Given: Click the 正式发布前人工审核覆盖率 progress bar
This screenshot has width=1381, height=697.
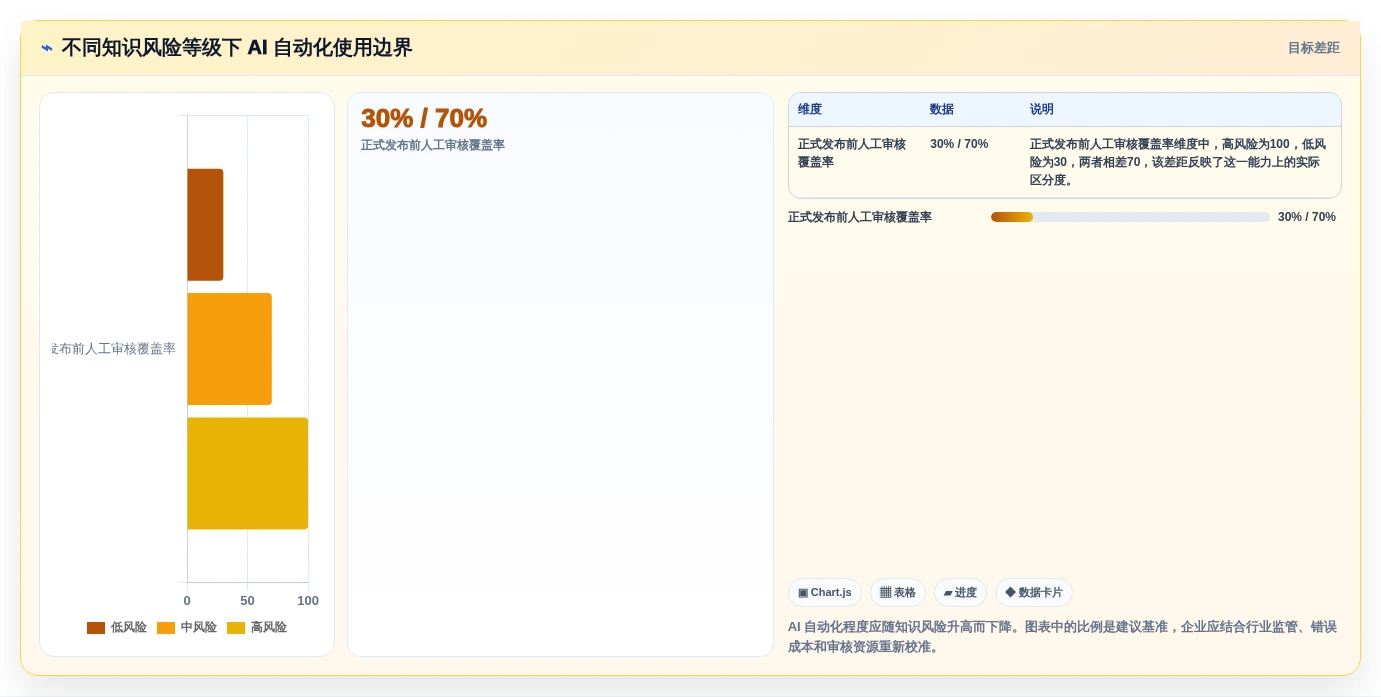Looking at the screenshot, I should pos(1130,217).
